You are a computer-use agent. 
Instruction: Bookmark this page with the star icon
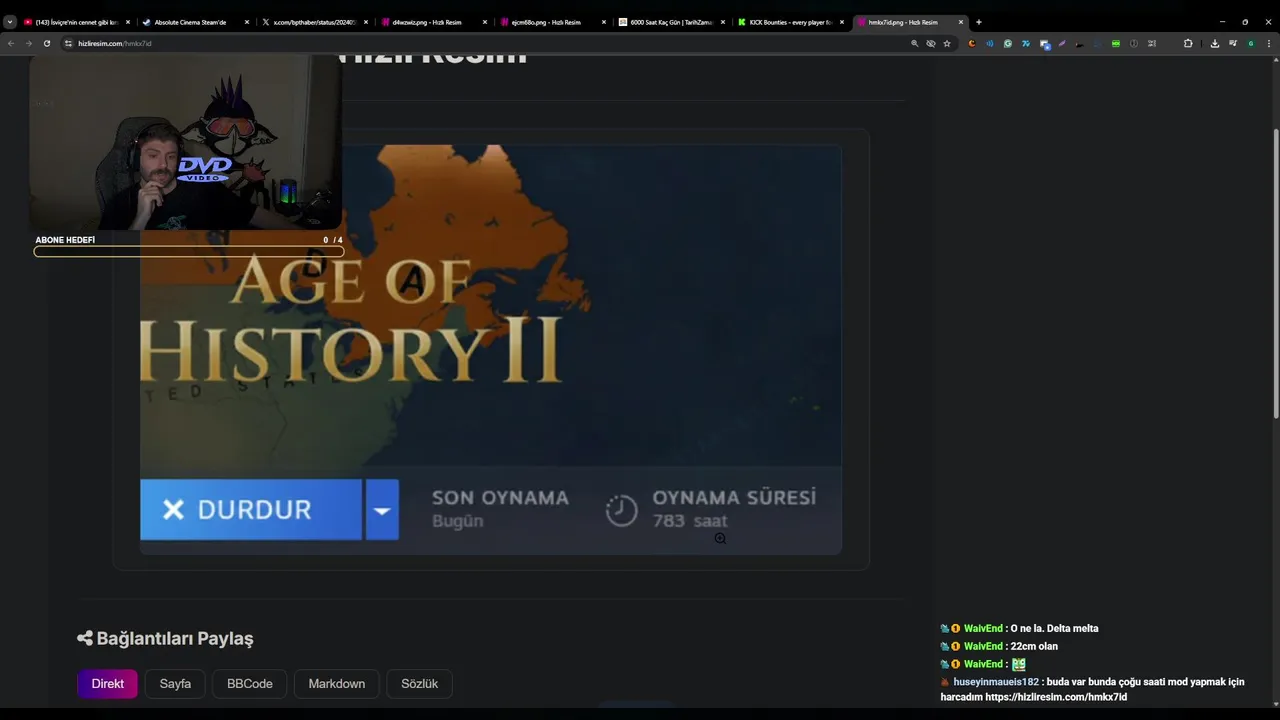tap(947, 43)
